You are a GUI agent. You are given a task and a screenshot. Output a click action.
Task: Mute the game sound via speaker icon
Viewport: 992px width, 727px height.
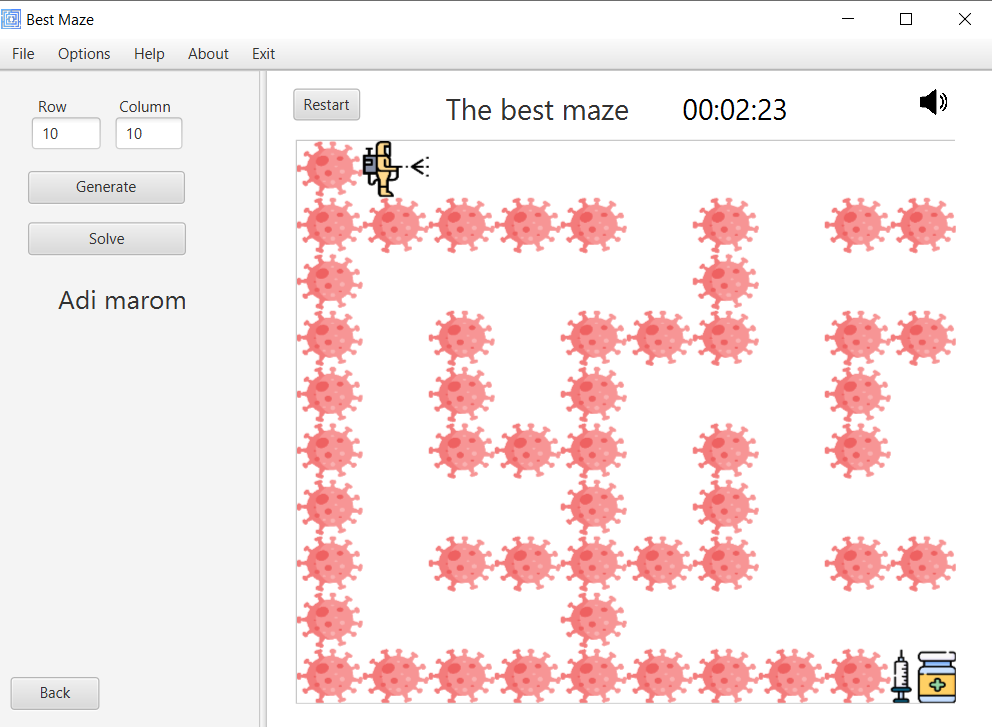pyautogui.click(x=932, y=101)
